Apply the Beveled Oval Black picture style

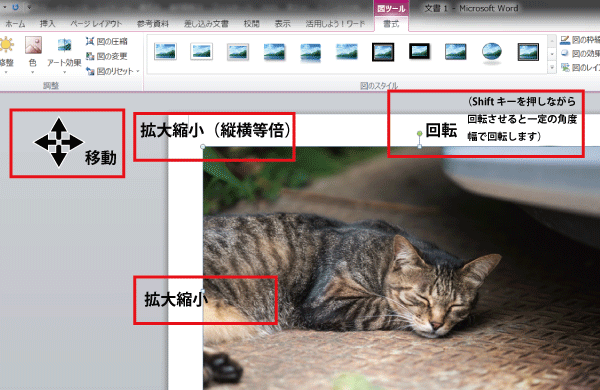(x=492, y=53)
